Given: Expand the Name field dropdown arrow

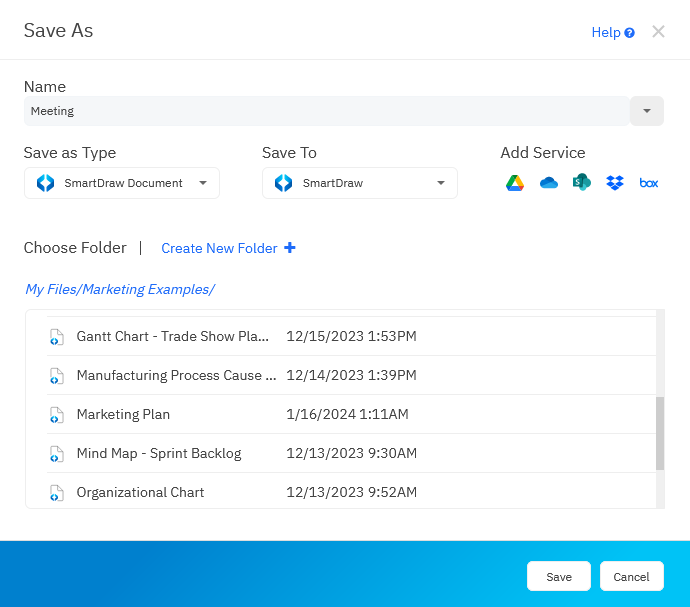Looking at the screenshot, I should 647,111.
